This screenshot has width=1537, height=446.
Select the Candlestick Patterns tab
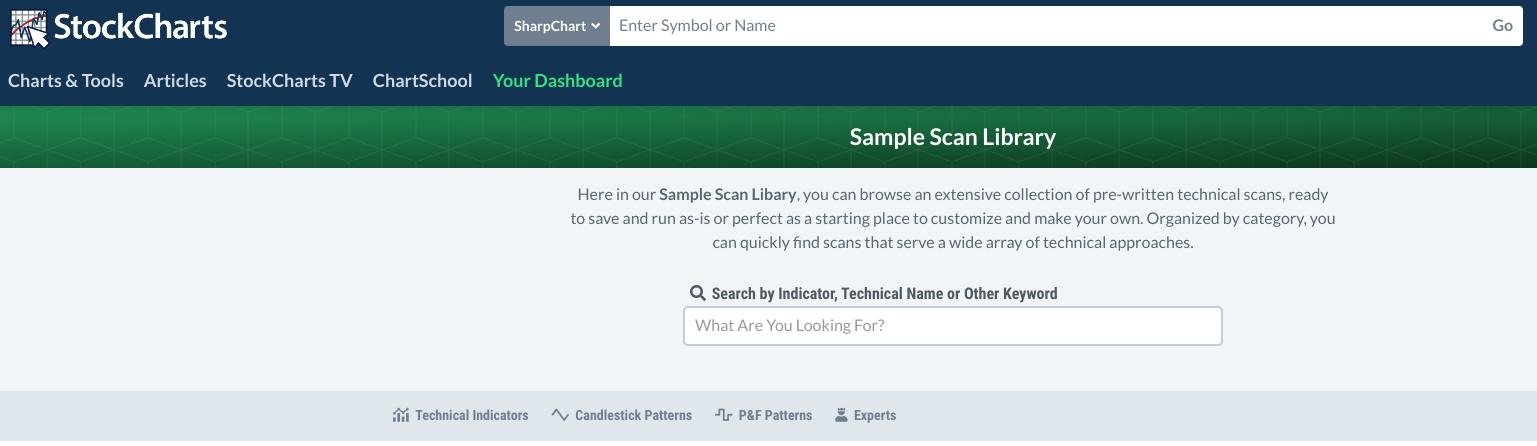tap(633, 415)
